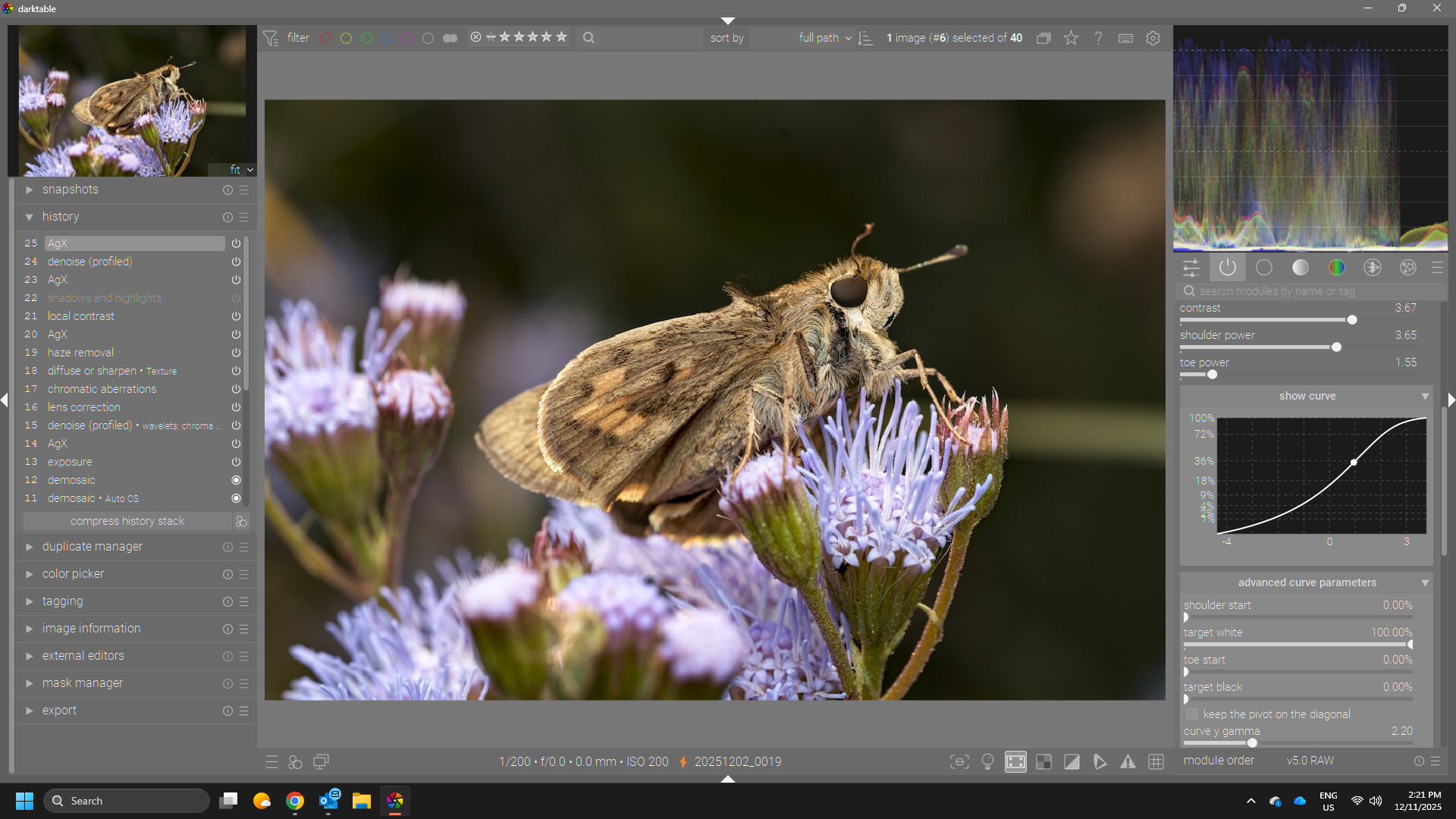
Task: Click compress history stack button
Action: pos(127,521)
